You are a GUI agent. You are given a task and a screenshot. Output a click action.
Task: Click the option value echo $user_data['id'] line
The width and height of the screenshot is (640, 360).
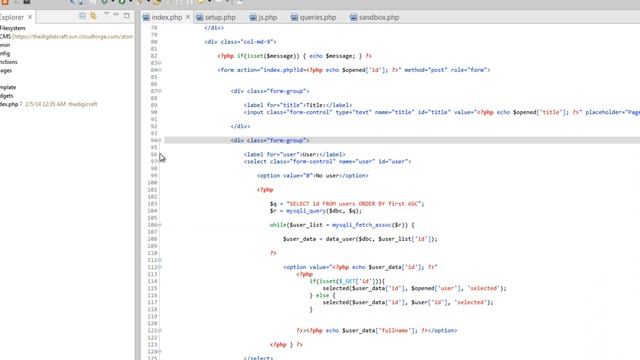[x=360, y=267]
